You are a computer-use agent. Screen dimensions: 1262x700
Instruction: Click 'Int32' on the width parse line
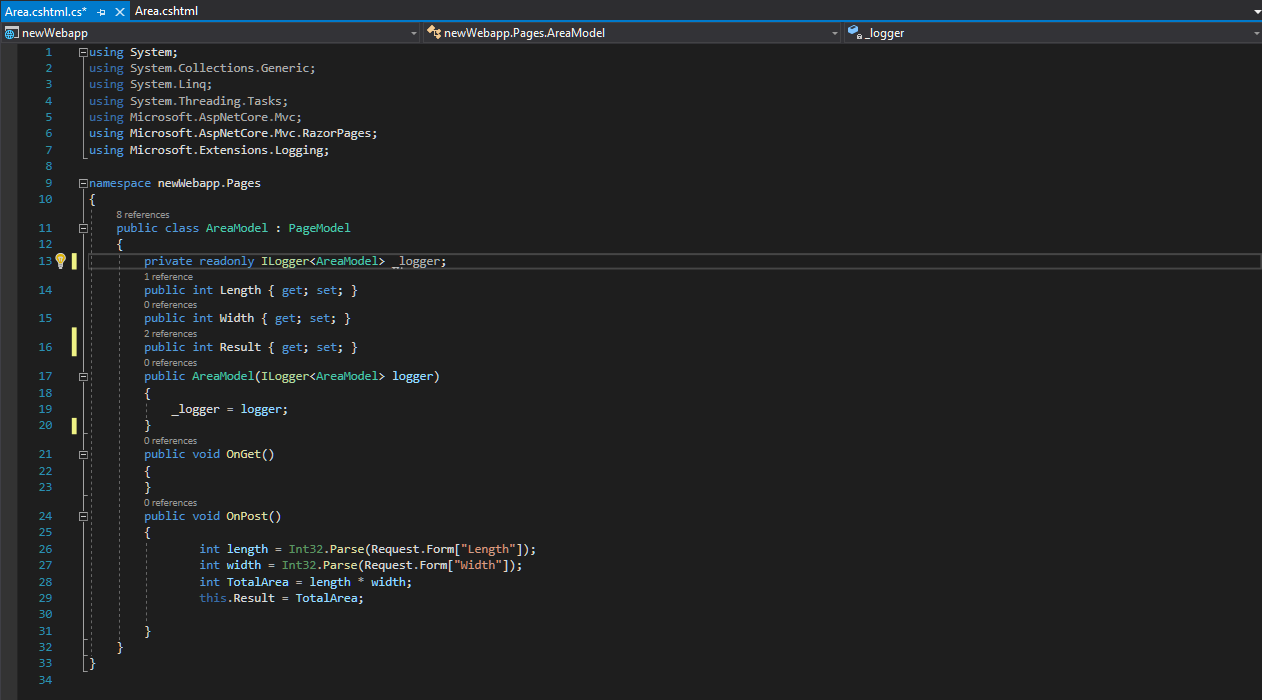pyautogui.click(x=299, y=565)
